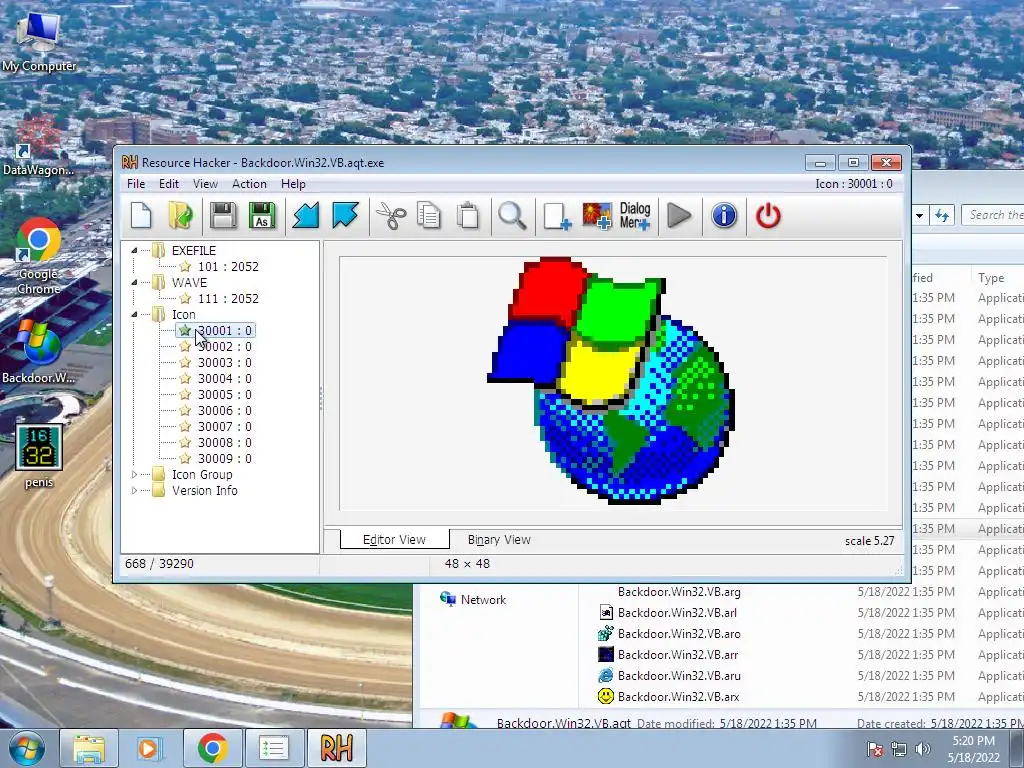Expand the Icon Group folder
Screen dimensions: 1024x768
134,475
